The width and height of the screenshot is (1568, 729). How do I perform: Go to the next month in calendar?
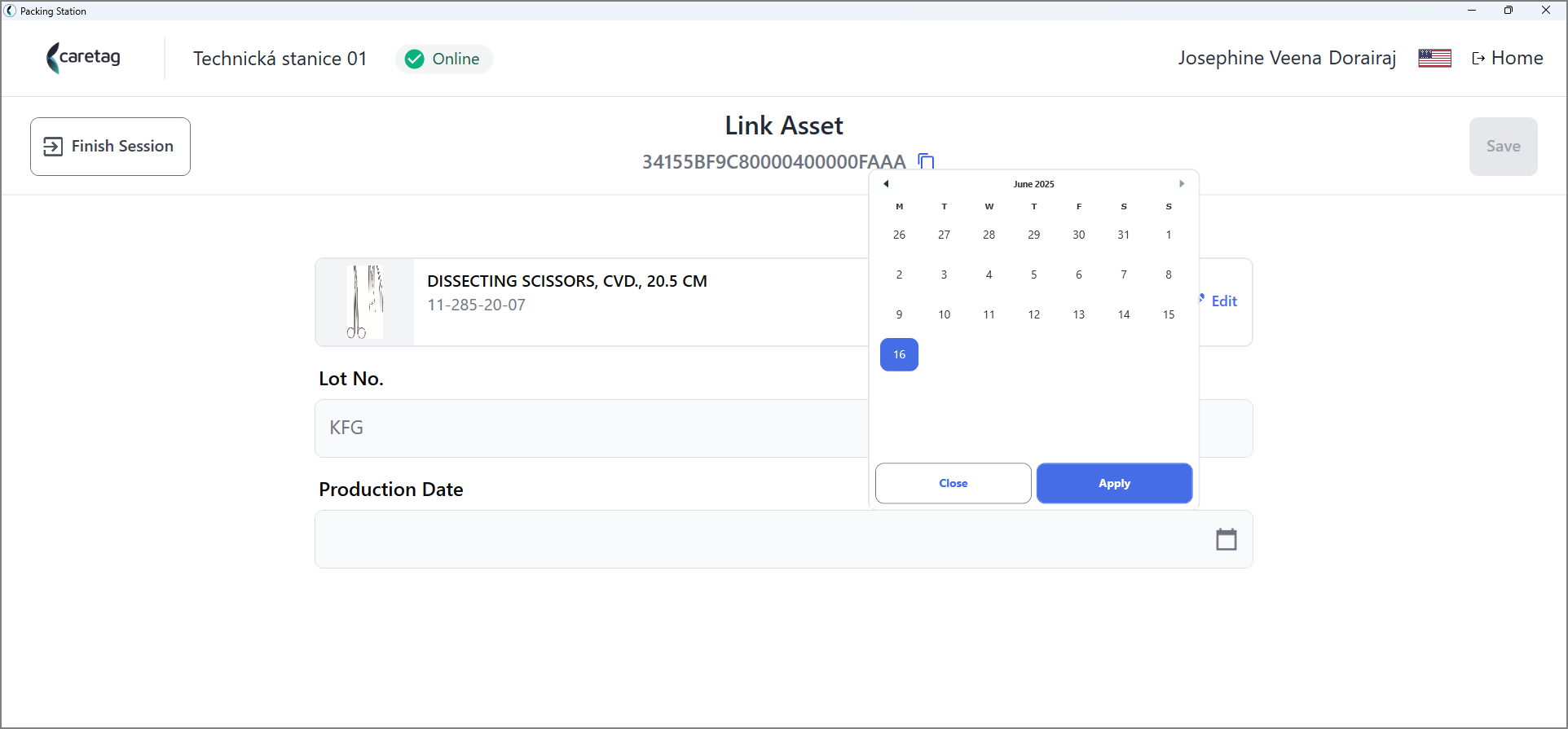point(1182,184)
